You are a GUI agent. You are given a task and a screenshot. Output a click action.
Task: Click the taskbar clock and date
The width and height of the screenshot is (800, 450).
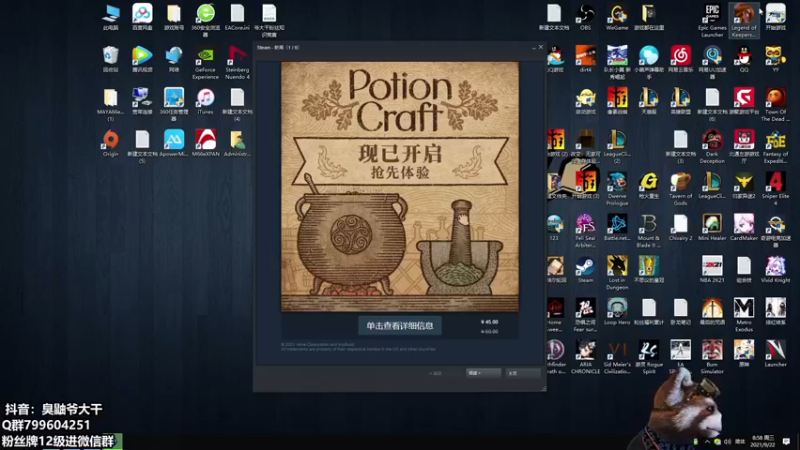coord(763,441)
